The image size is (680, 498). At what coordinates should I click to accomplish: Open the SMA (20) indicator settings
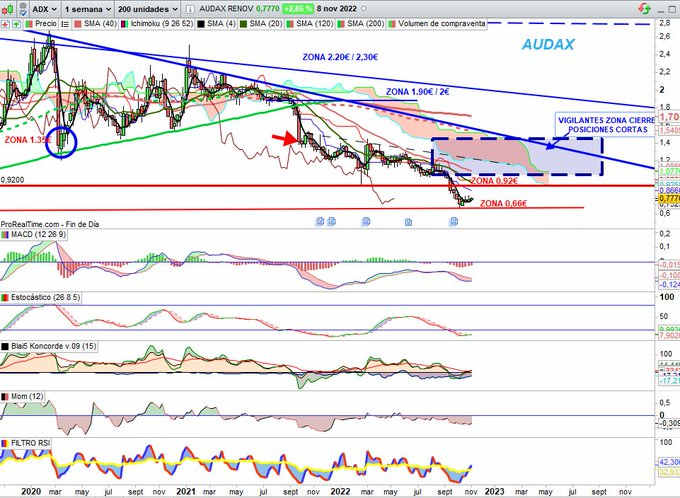point(266,24)
